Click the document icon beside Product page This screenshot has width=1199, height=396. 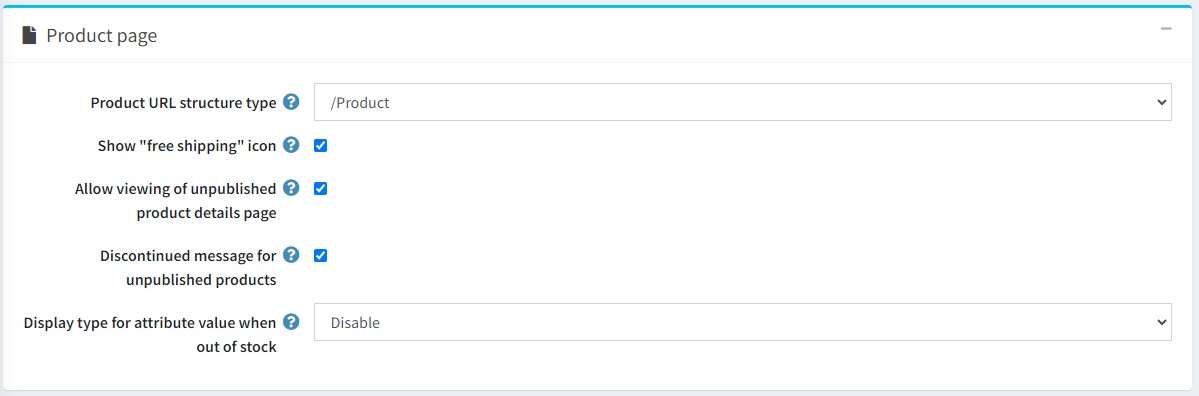(29, 35)
